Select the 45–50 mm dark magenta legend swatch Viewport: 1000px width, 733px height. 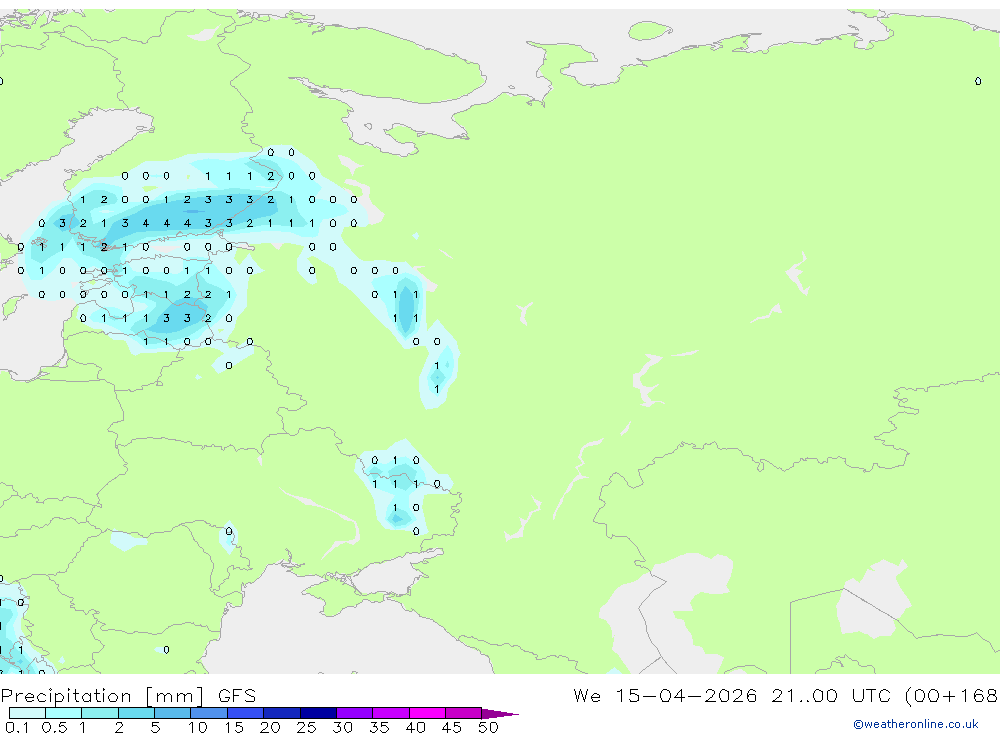[x=463, y=713]
